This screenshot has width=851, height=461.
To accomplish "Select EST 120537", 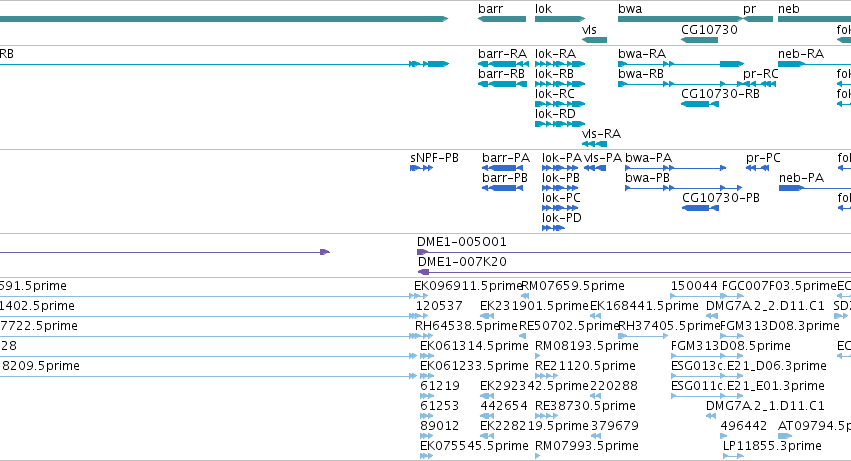I will (x=422, y=317).
